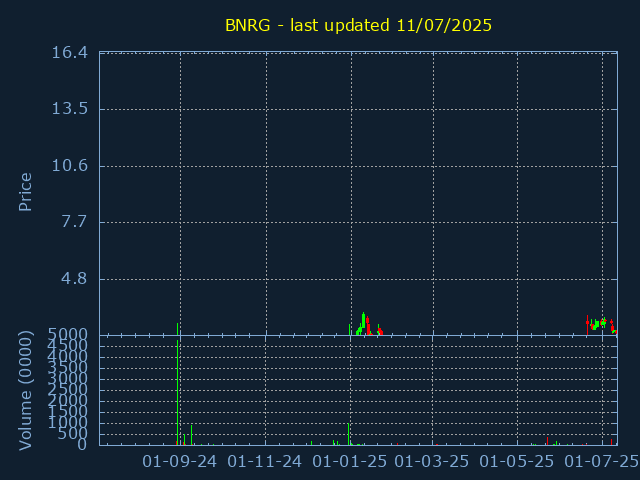The image size is (640, 480).
Task: Click the 01-09-24 date label
Action: [180, 462]
